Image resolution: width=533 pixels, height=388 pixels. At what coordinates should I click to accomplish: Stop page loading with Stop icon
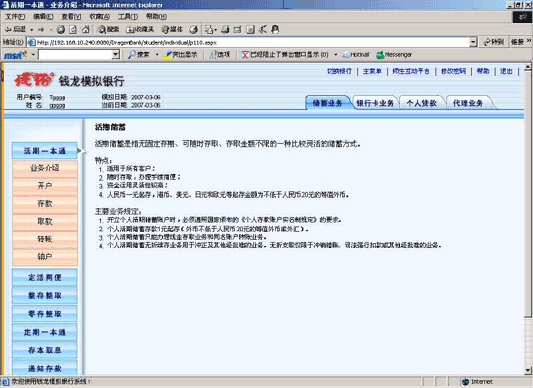[x=61, y=30]
